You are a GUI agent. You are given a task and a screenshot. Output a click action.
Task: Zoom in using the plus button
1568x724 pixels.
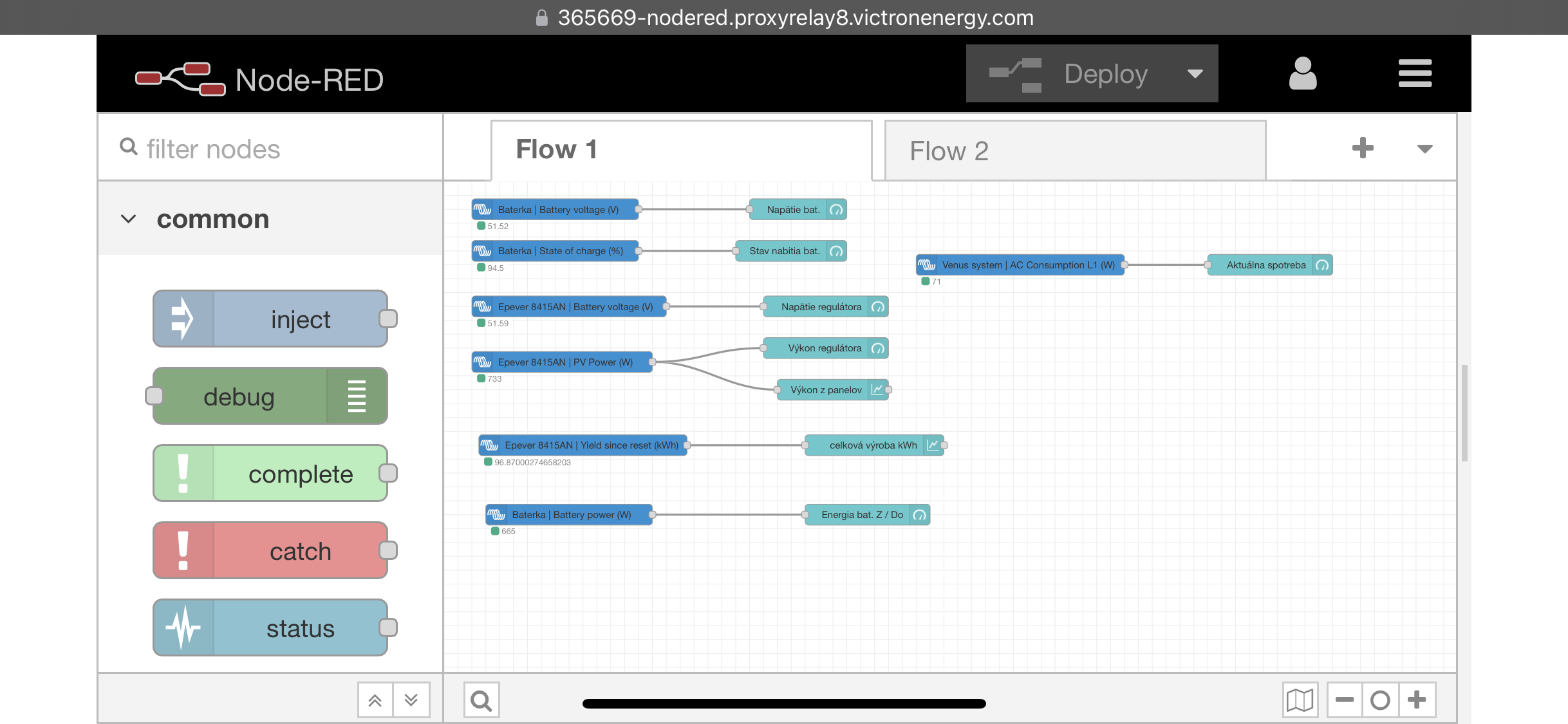(x=1417, y=700)
